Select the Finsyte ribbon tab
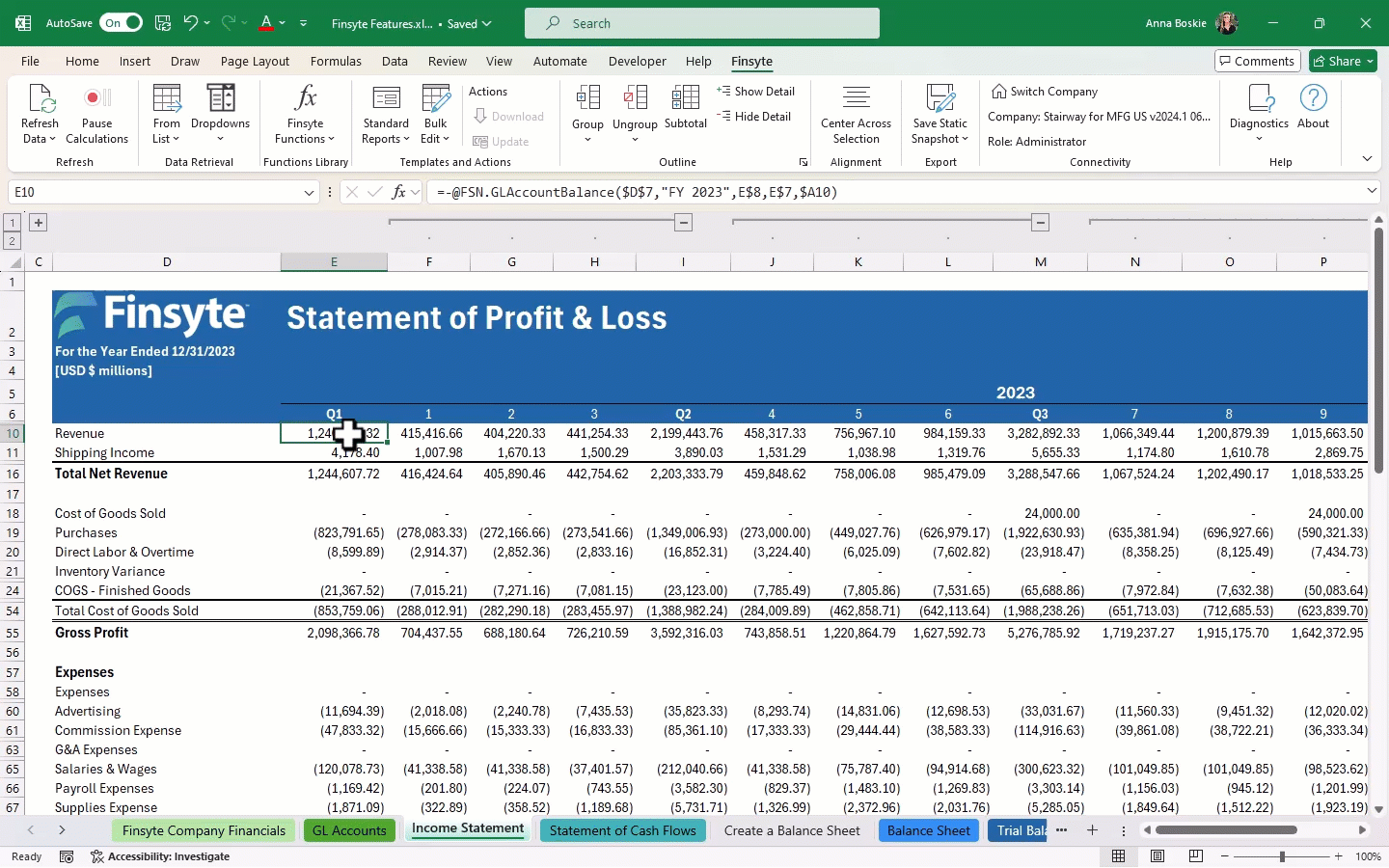 coord(751,61)
